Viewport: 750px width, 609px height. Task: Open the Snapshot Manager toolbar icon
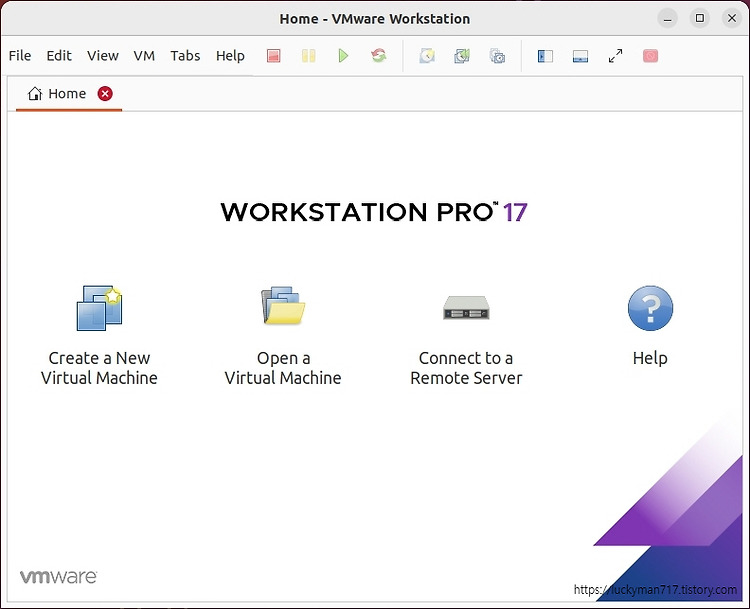[497, 56]
